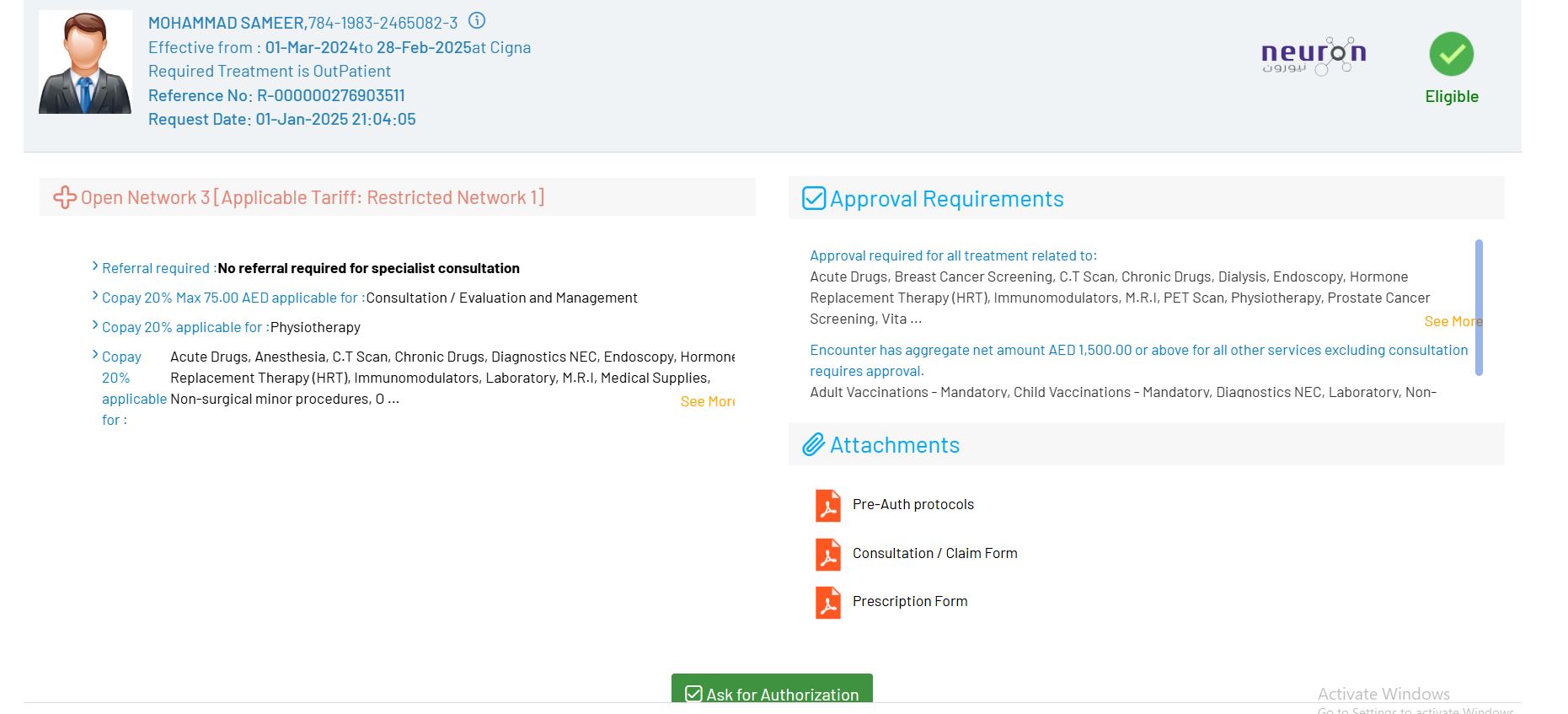Open the Consultation / Claim Form PDF icon
This screenshot has height=714, width=1568.
(x=828, y=555)
